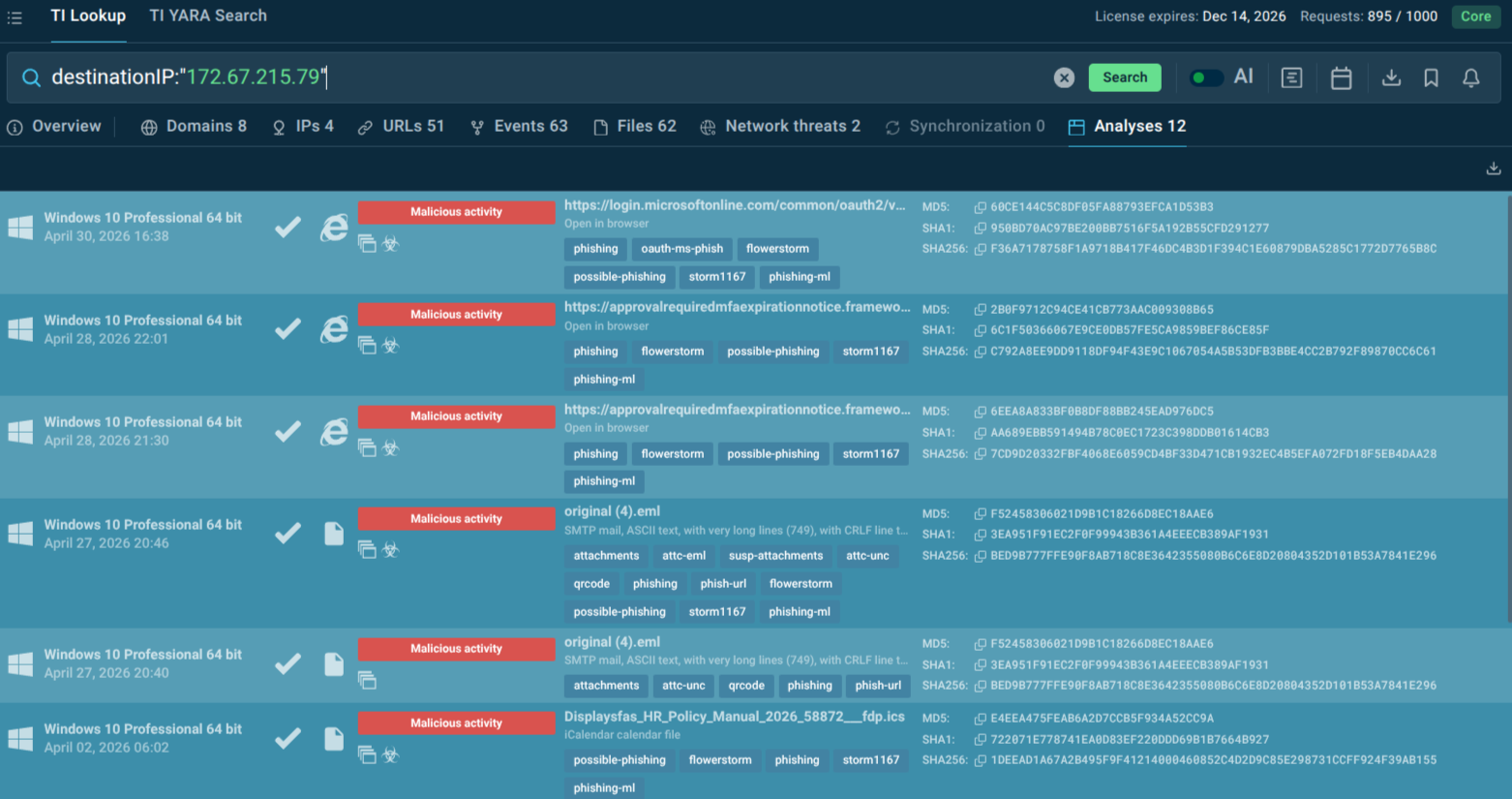Click Windows logo in April 02 06:02 row
The image size is (1512, 799).
(20, 739)
